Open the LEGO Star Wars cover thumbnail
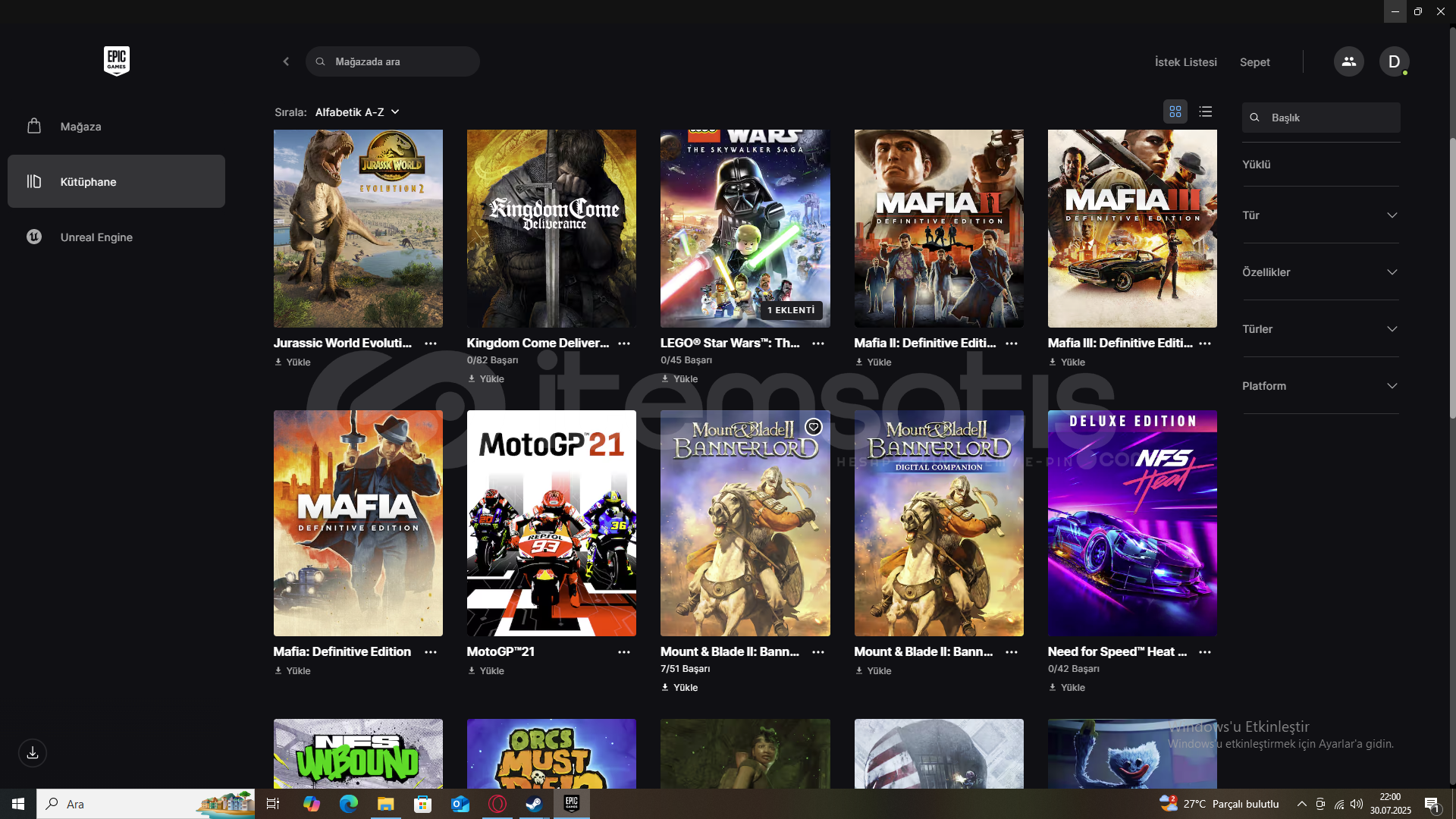Image resolution: width=1456 pixels, height=819 pixels. click(x=745, y=228)
